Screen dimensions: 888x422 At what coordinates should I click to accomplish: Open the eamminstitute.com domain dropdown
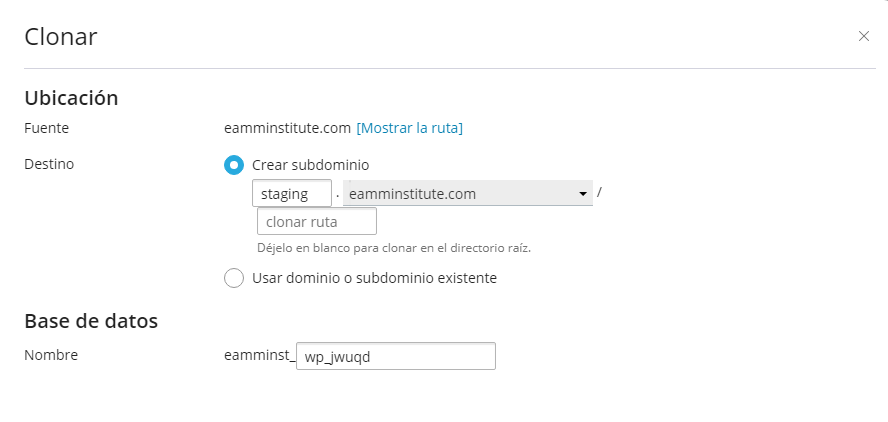click(x=468, y=194)
